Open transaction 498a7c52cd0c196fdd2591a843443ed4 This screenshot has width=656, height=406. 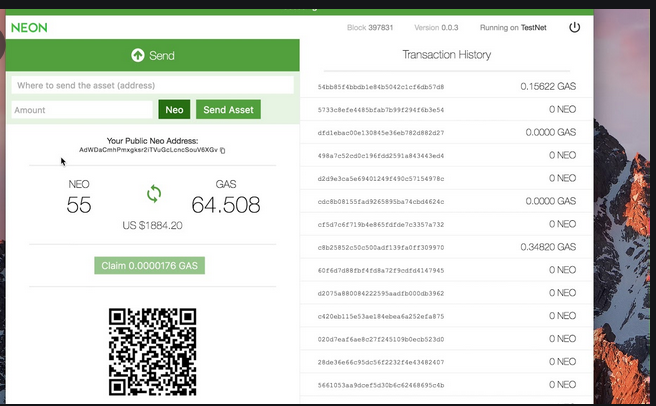point(381,156)
